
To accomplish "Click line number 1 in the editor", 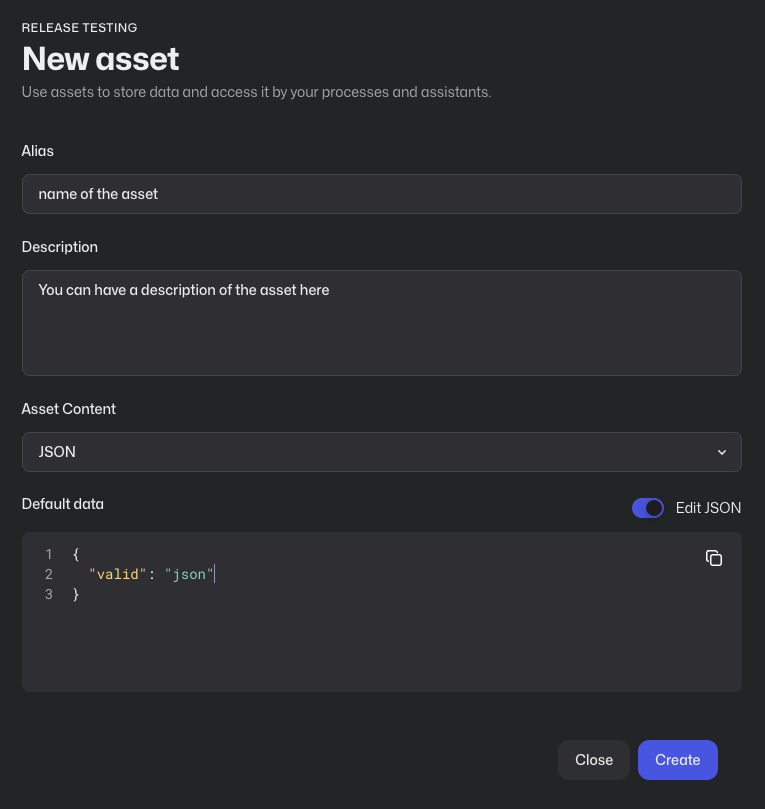I will pyautogui.click(x=49, y=554).
